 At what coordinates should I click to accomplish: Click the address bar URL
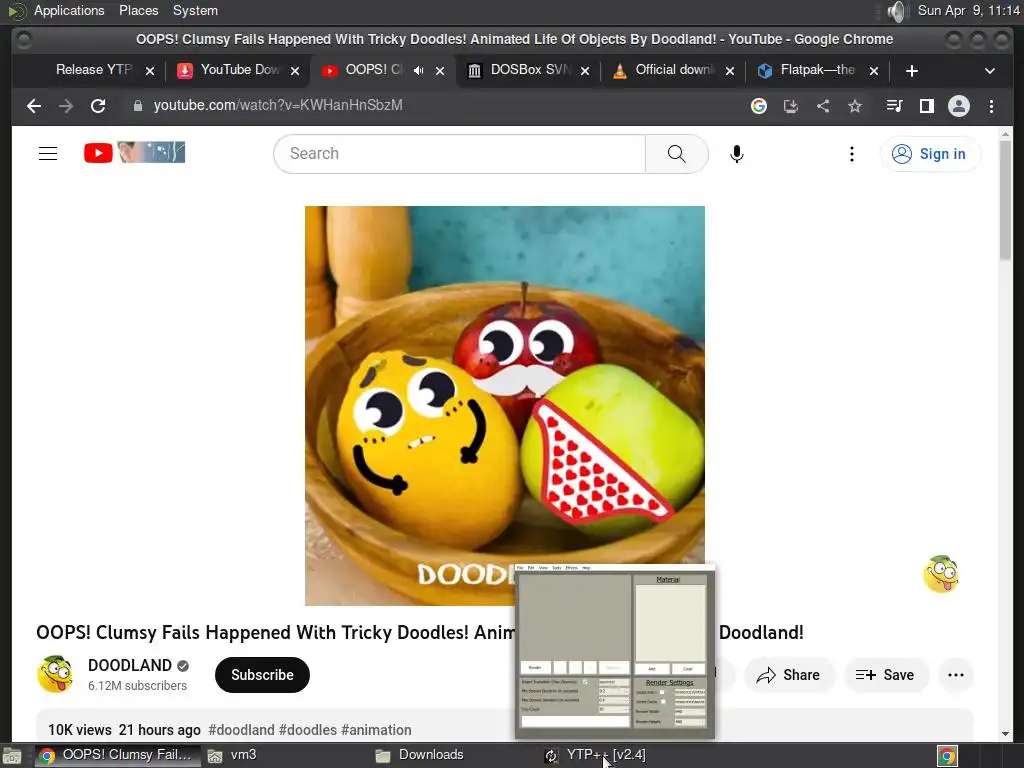click(278, 105)
